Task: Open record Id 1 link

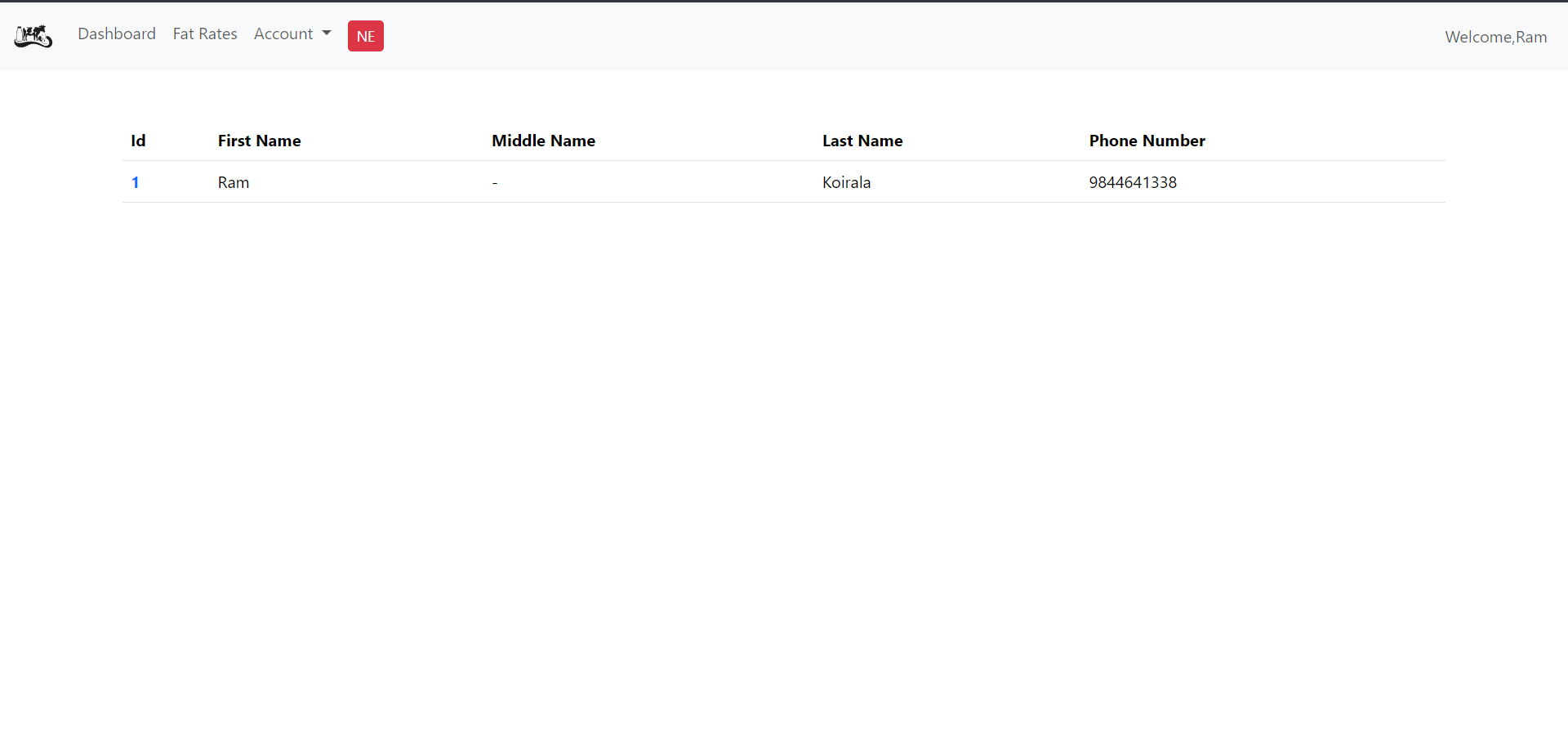Action: point(136,182)
